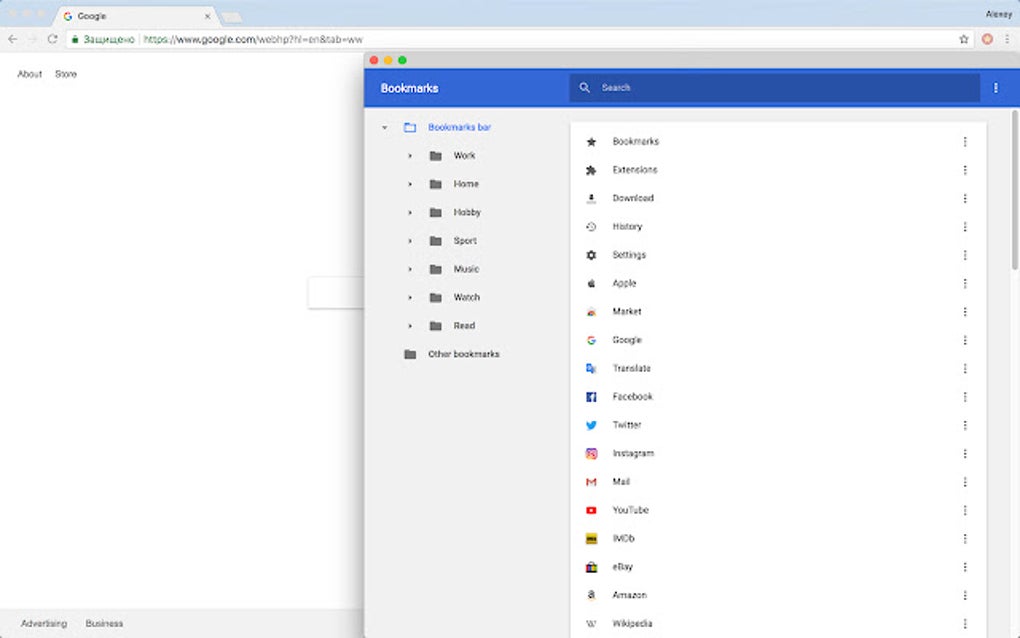
Task: Expand the Work folder
Action: (x=409, y=156)
